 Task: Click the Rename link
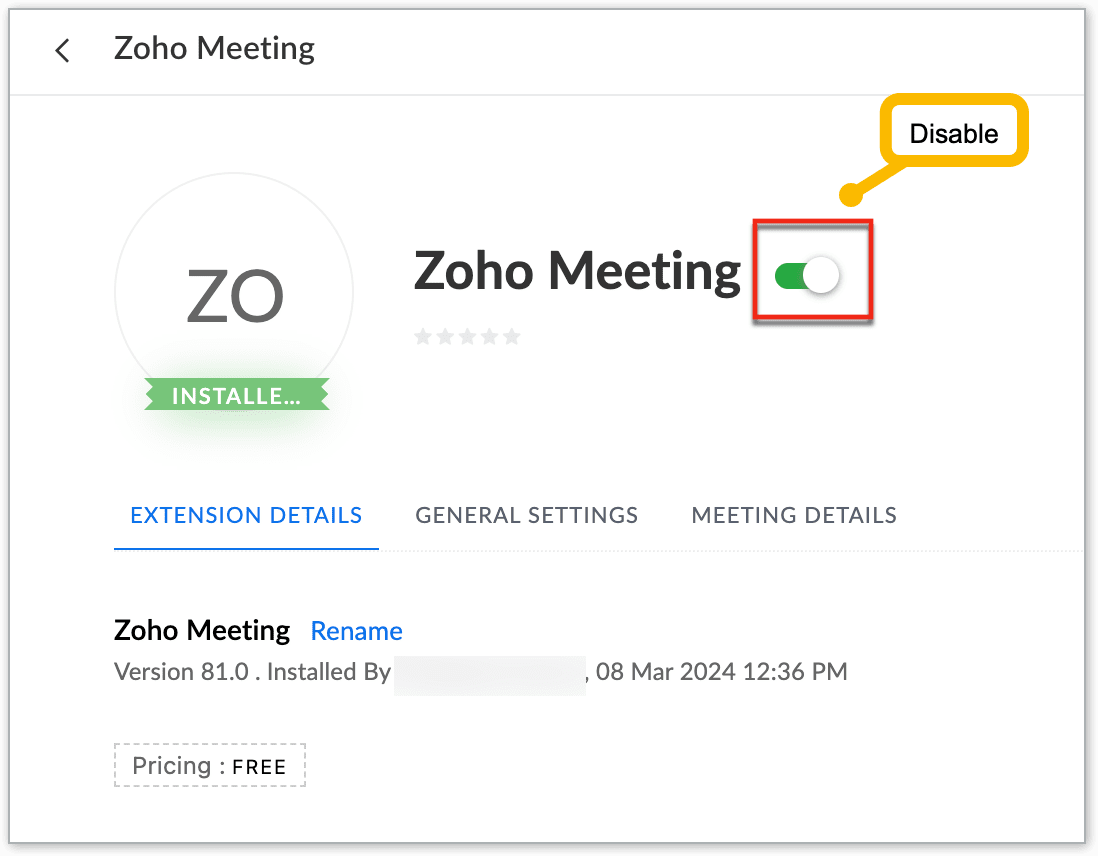pyautogui.click(x=356, y=631)
